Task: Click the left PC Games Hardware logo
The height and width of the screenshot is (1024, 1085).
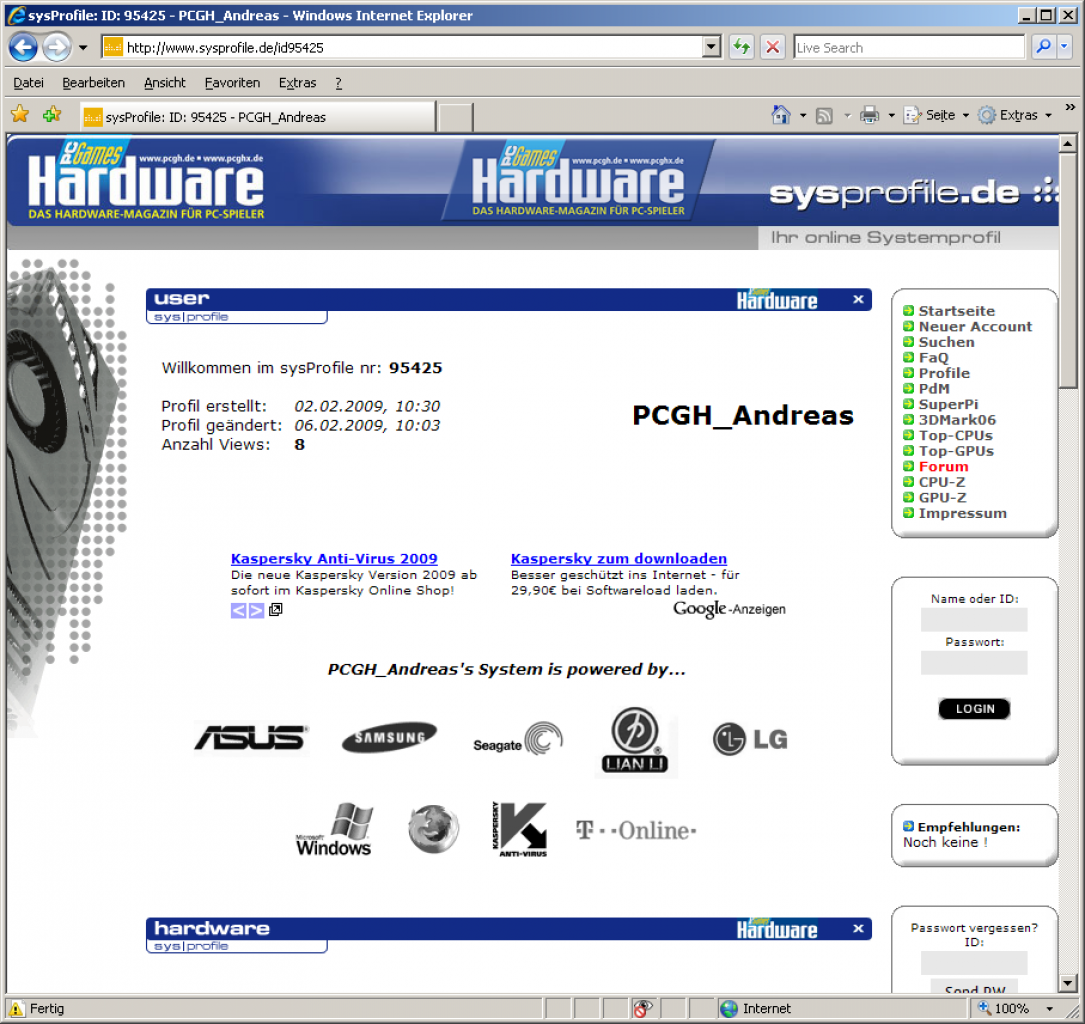Action: (x=146, y=181)
